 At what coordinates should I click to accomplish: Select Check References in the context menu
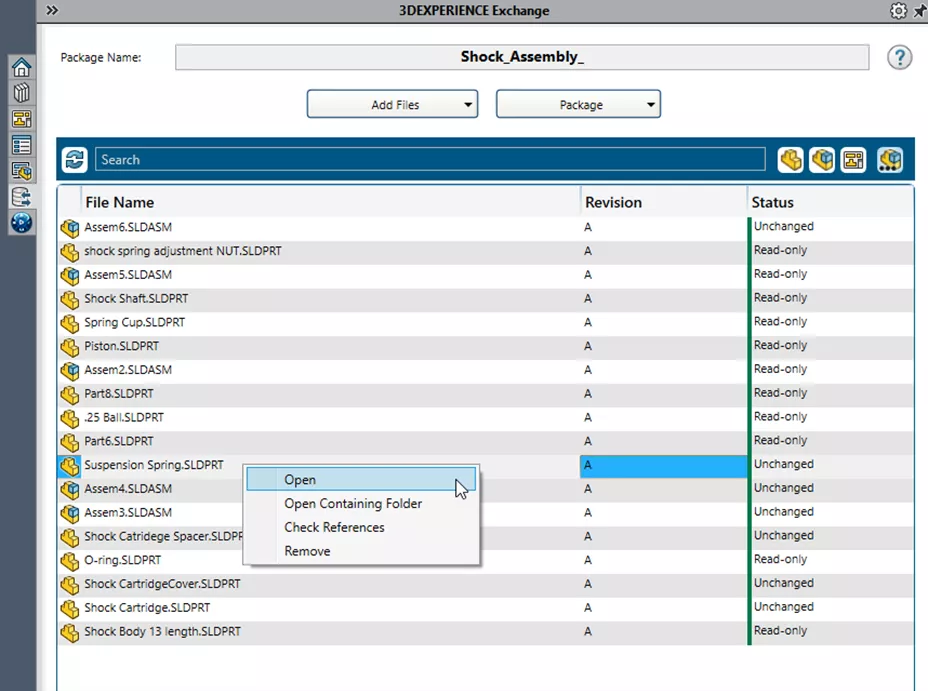point(334,527)
